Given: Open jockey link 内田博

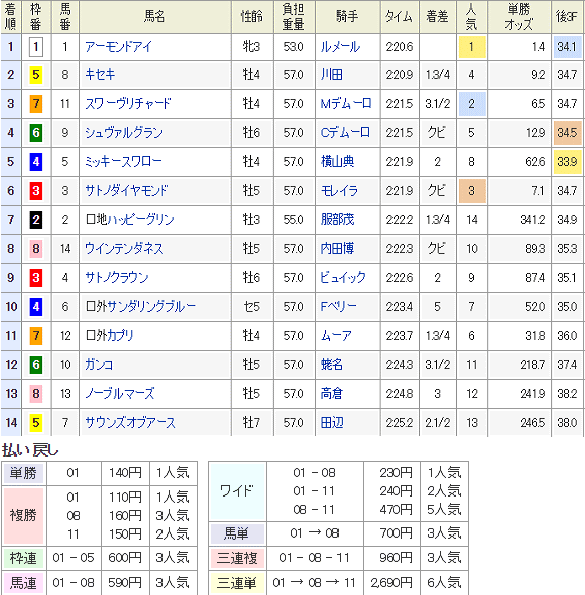Looking at the screenshot, I should pyautogui.click(x=337, y=249).
